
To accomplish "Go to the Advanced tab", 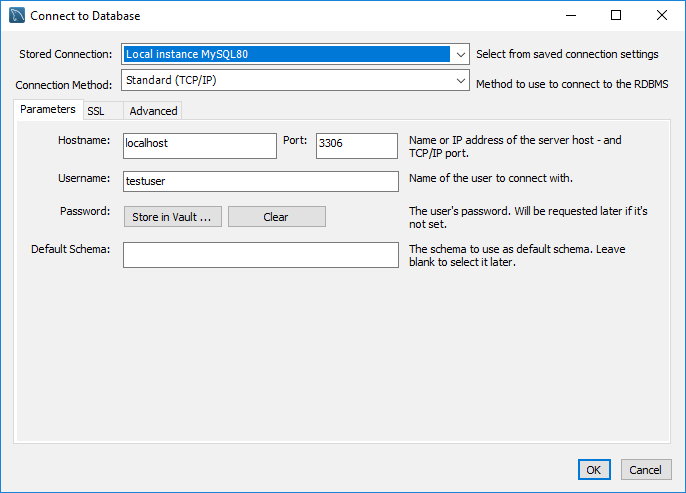I will (153, 111).
